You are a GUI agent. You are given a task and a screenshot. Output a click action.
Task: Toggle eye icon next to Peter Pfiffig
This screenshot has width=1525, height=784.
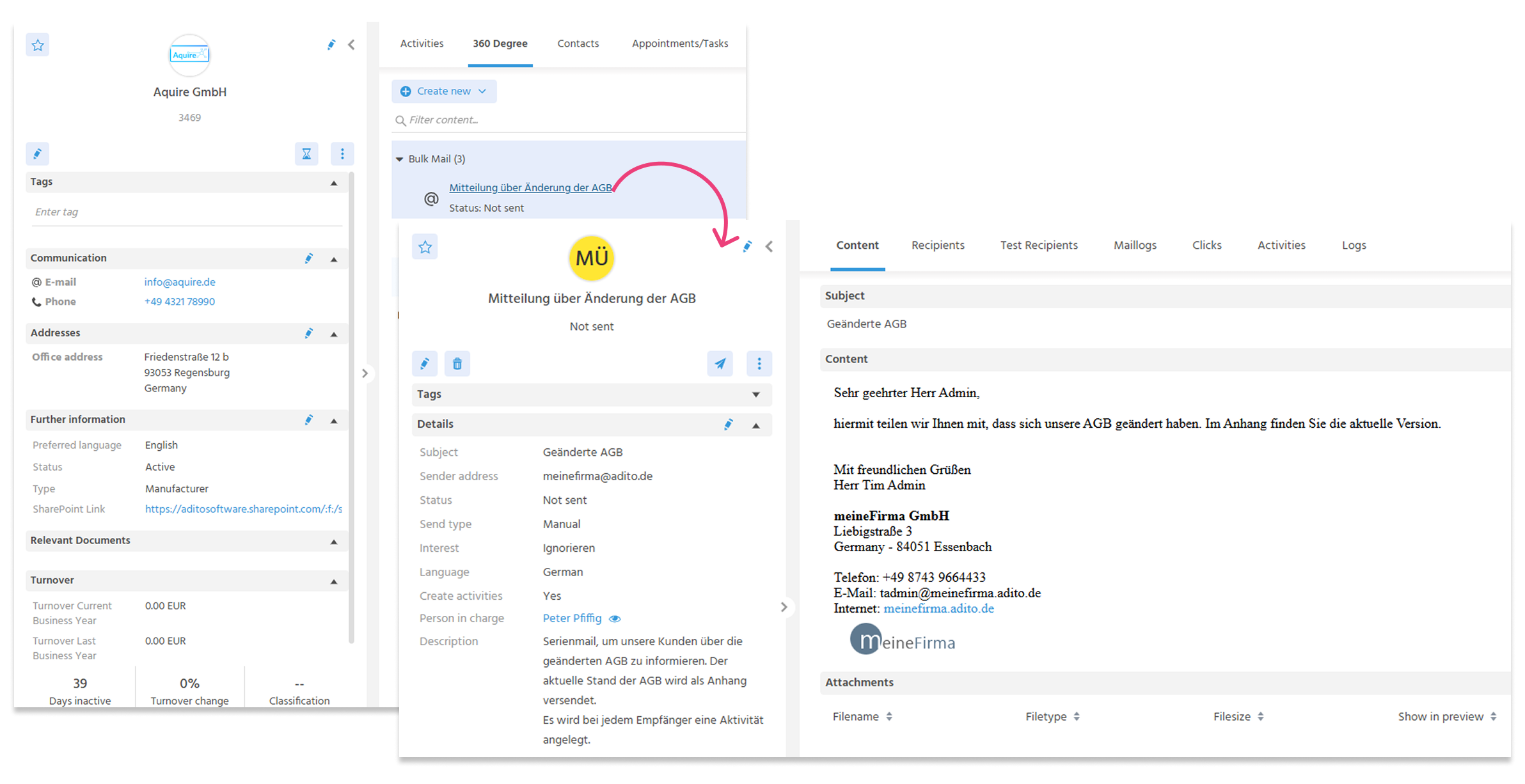click(615, 619)
